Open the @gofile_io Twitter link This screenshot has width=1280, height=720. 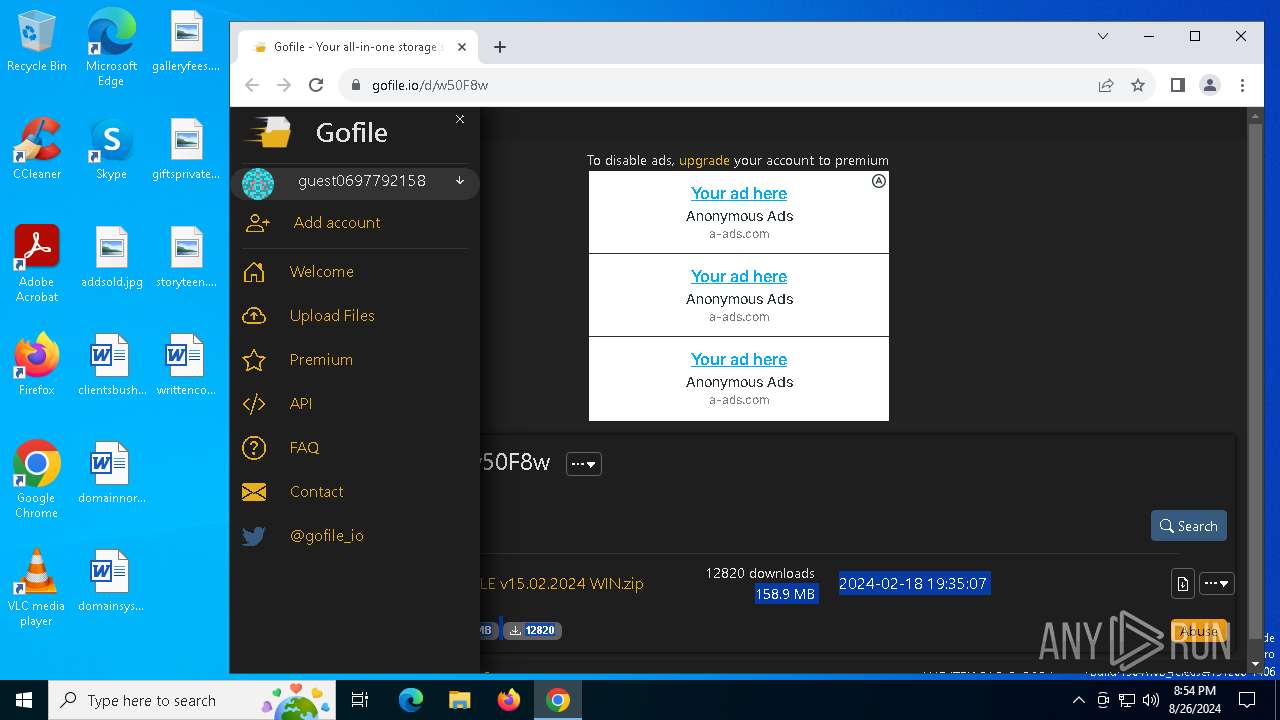click(327, 536)
